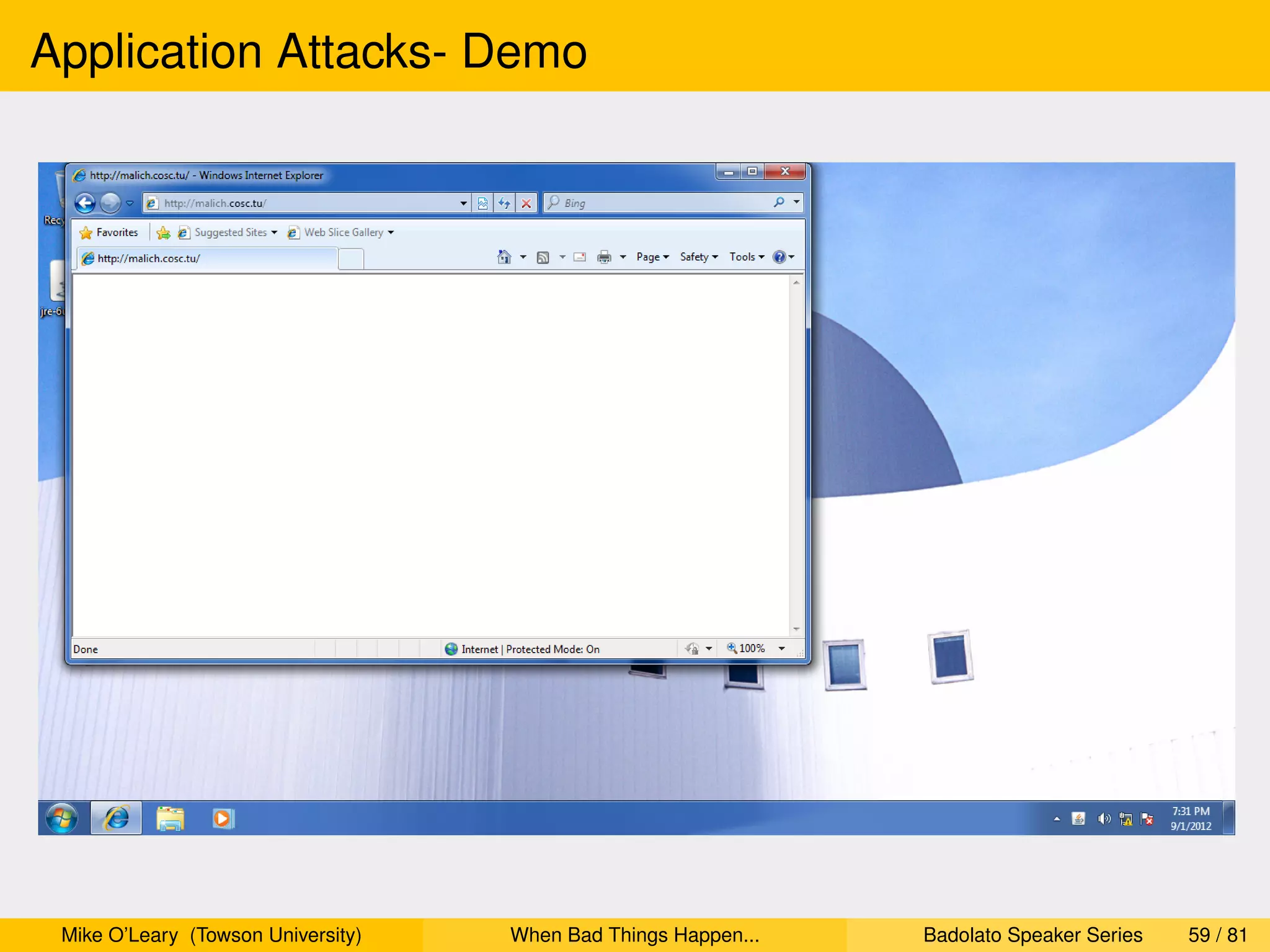
Task: Close the Internet Explorer window
Action: 785,172
